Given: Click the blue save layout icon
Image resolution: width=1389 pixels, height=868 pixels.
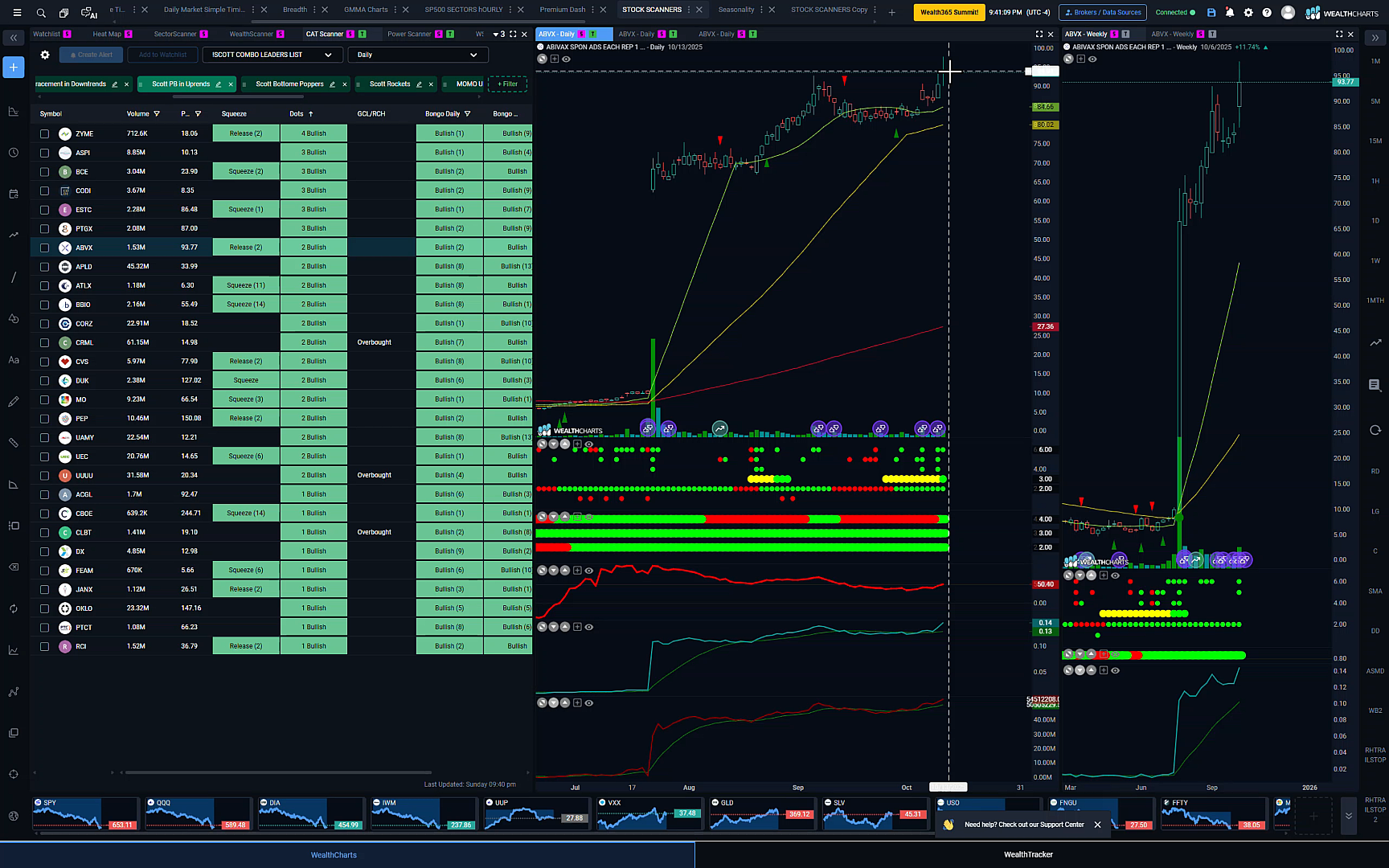Looking at the screenshot, I should pyautogui.click(x=1211, y=13).
